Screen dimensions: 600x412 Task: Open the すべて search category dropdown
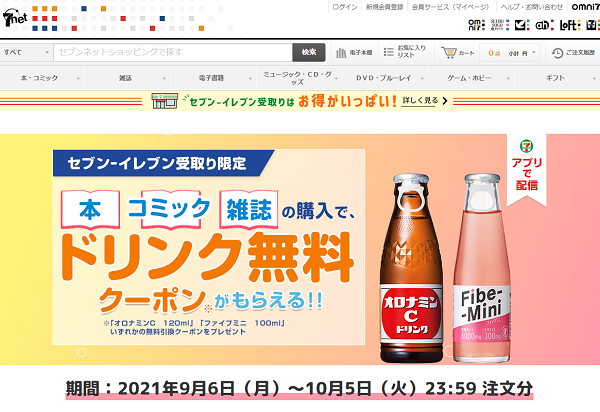coord(26,52)
